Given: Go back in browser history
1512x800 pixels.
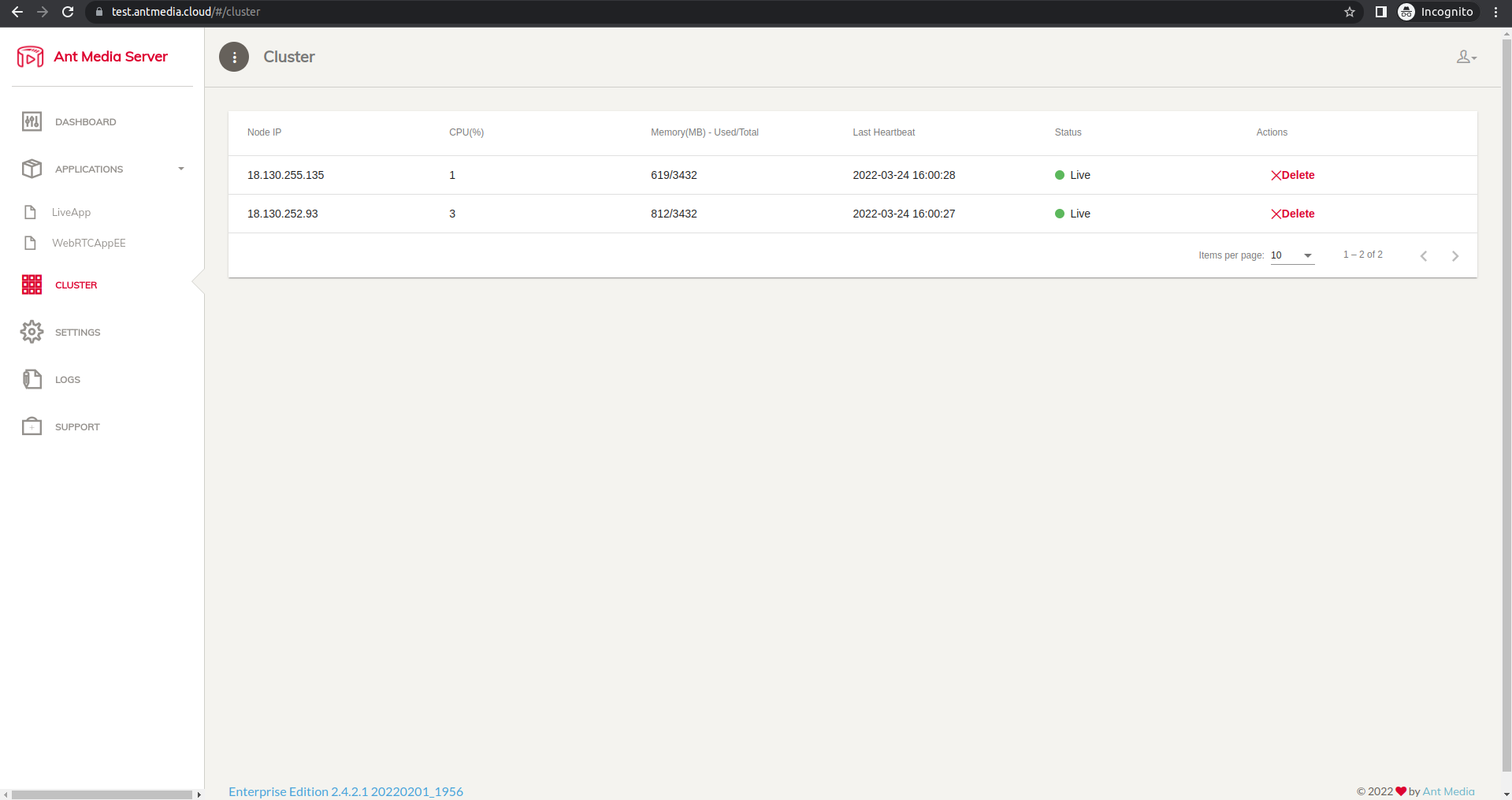Looking at the screenshot, I should [x=17, y=12].
